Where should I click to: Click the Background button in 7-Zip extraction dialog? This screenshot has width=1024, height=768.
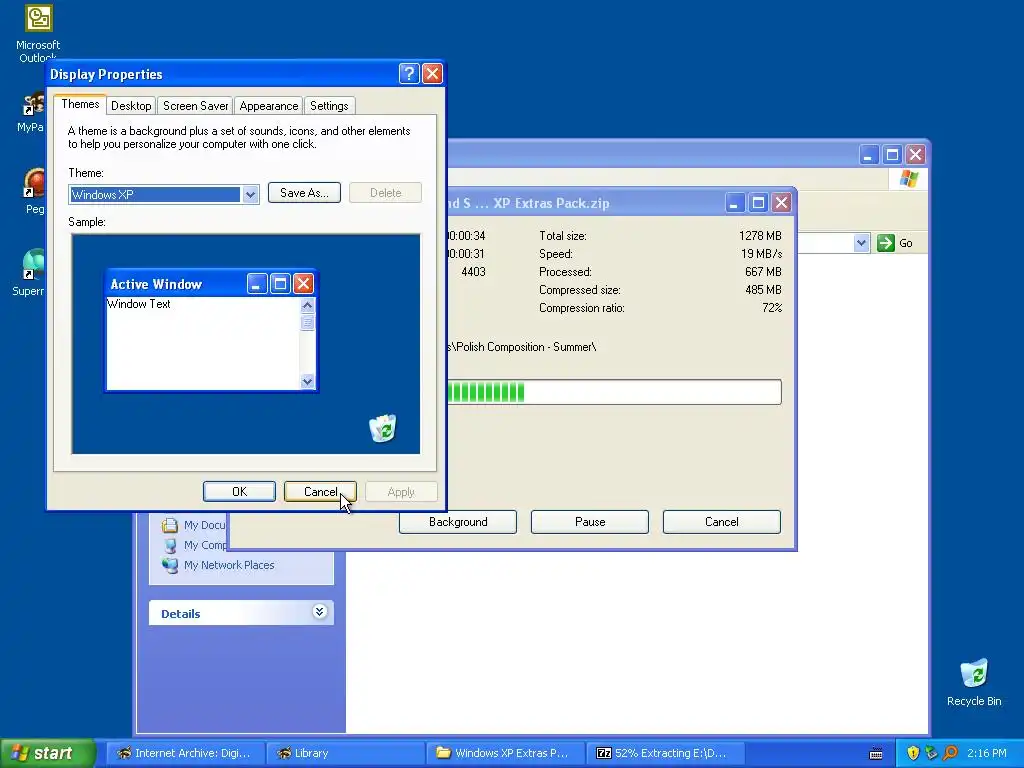(x=458, y=522)
